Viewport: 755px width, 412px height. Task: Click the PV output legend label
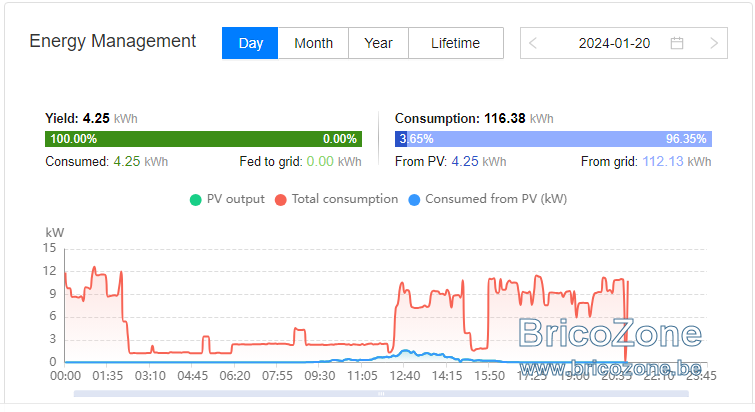click(235, 199)
